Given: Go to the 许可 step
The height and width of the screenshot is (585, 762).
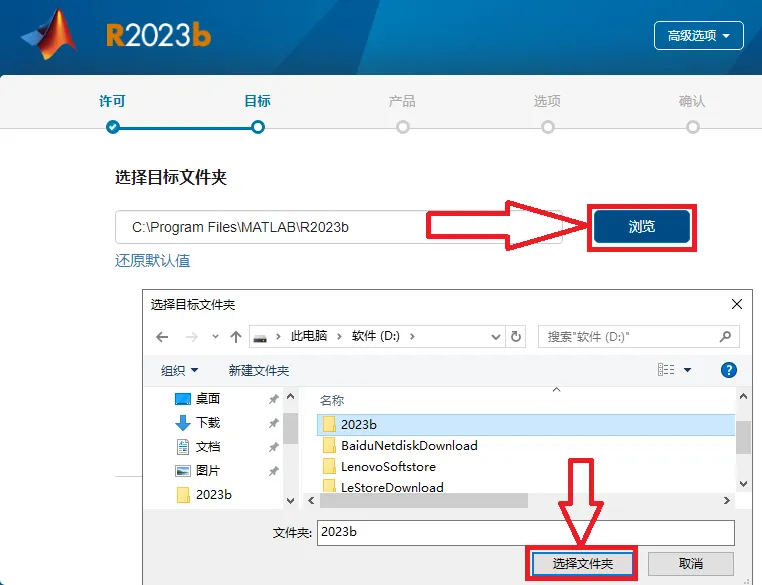Looking at the screenshot, I should click(x=112, y=101).
